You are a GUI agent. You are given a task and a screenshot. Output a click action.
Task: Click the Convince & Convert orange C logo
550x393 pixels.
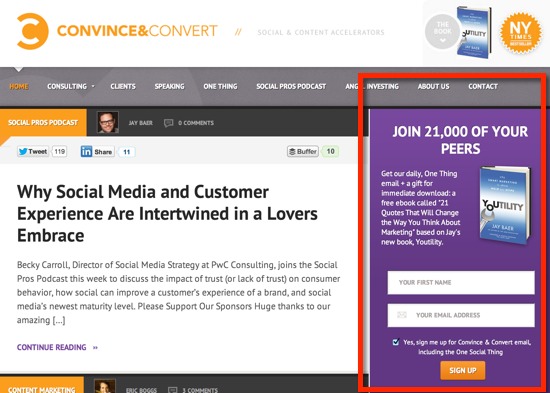[33, 31]
